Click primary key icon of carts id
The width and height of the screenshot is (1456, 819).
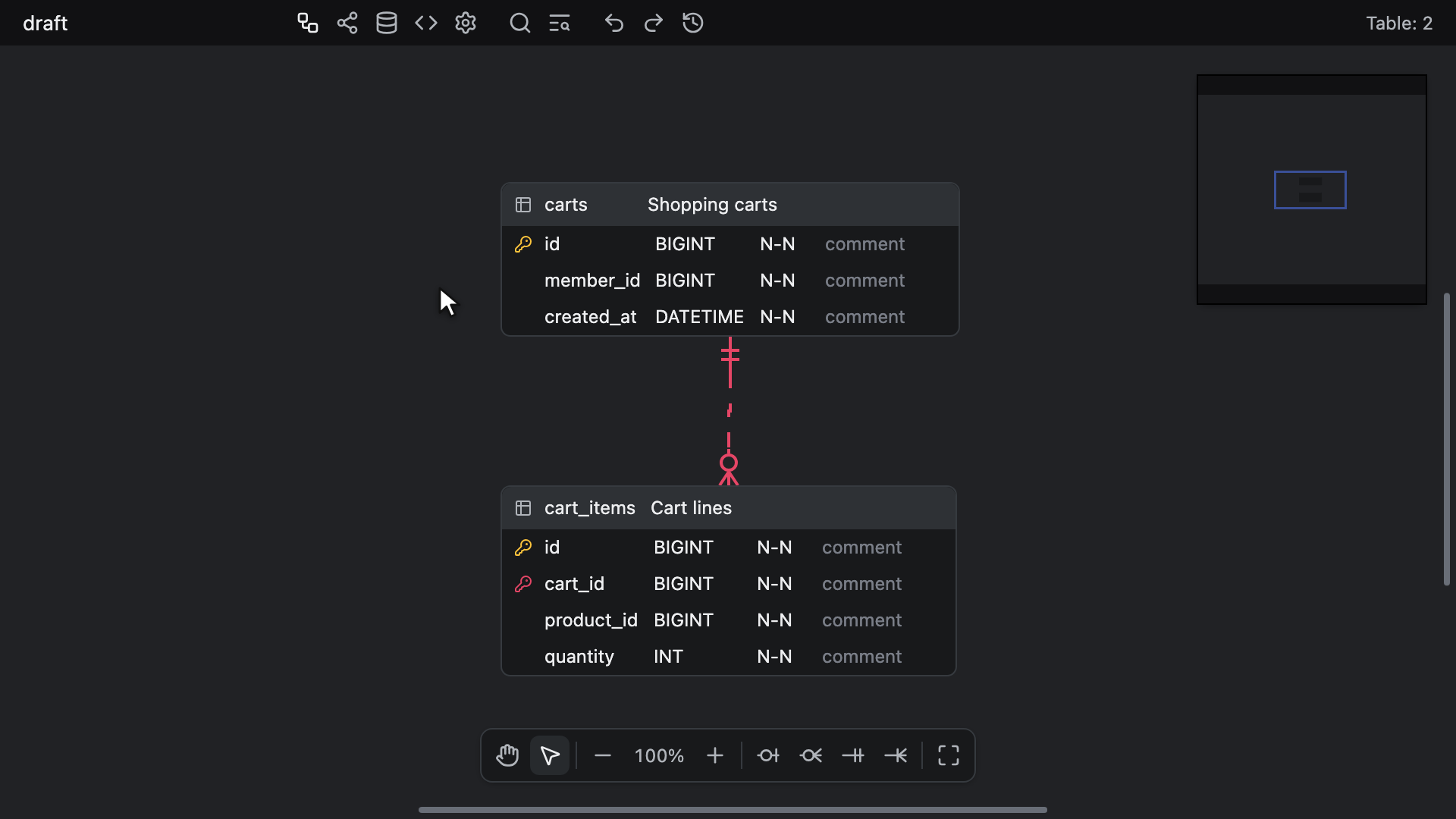(x=523, y=244)
